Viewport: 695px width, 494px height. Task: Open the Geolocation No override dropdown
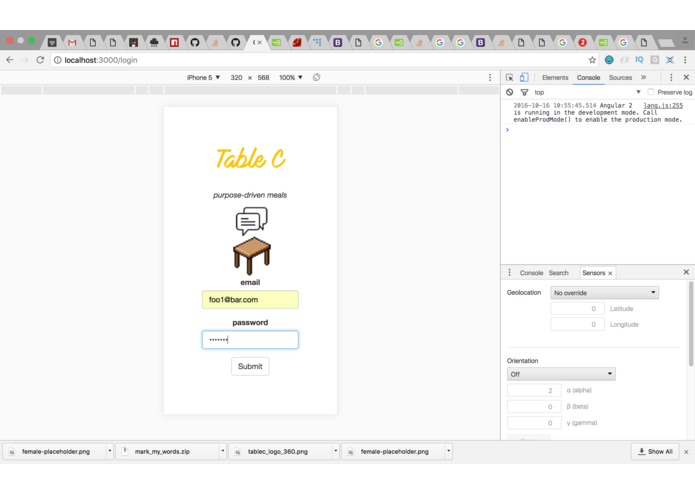click(x=605, y=293)
